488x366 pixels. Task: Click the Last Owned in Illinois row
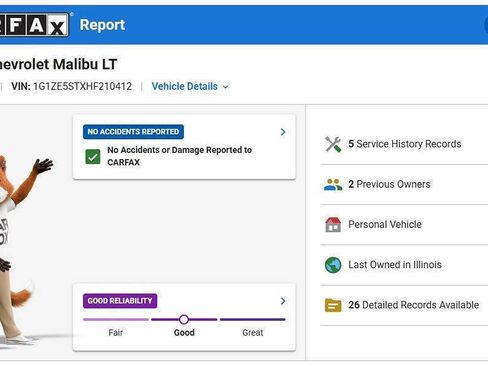(404, 265)
